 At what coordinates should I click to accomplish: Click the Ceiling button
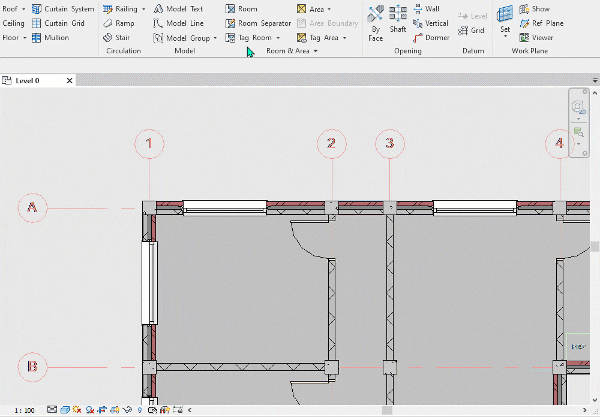(13, 23)
